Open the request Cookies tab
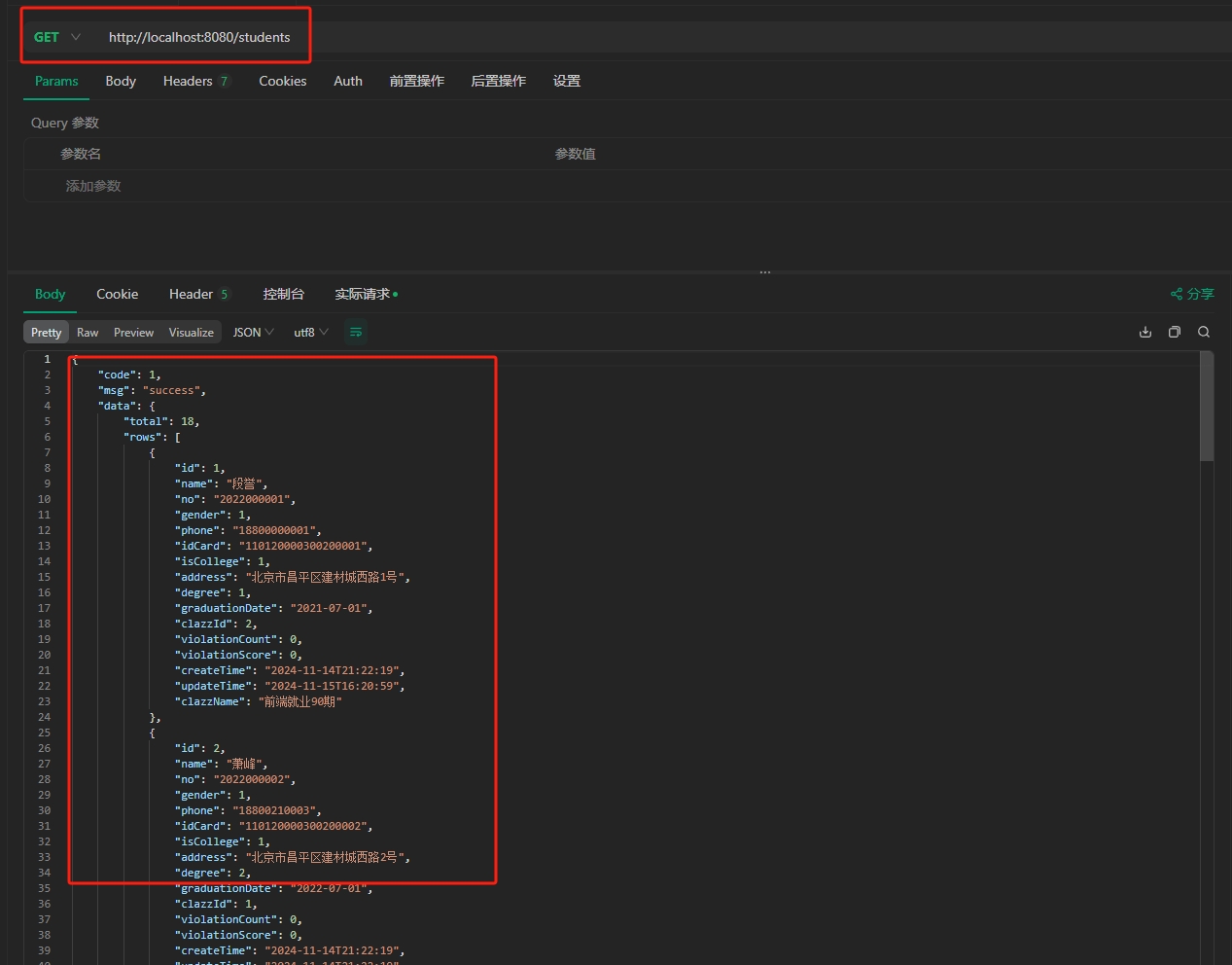 click(x=282, y=82)
